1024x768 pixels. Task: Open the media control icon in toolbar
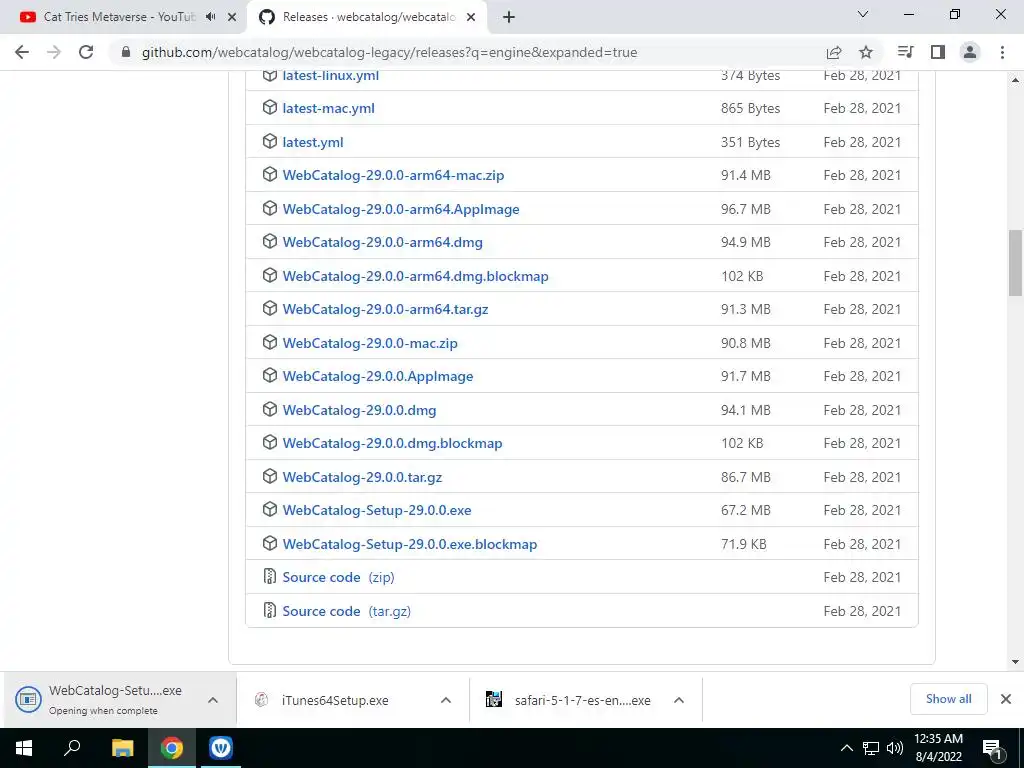pyautogui.click(x=906, y=52)
